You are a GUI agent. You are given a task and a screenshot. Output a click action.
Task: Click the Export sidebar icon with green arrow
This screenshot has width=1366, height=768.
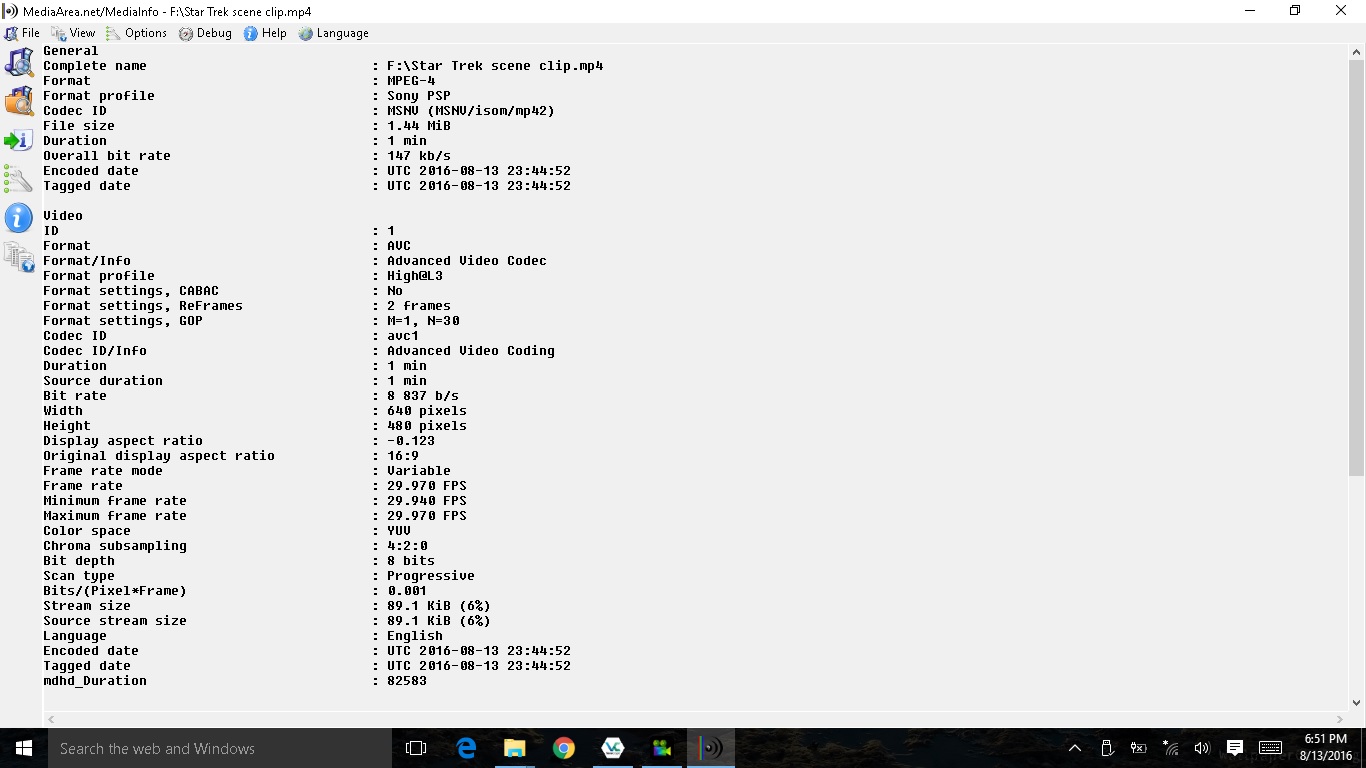(x=19, y=140)
